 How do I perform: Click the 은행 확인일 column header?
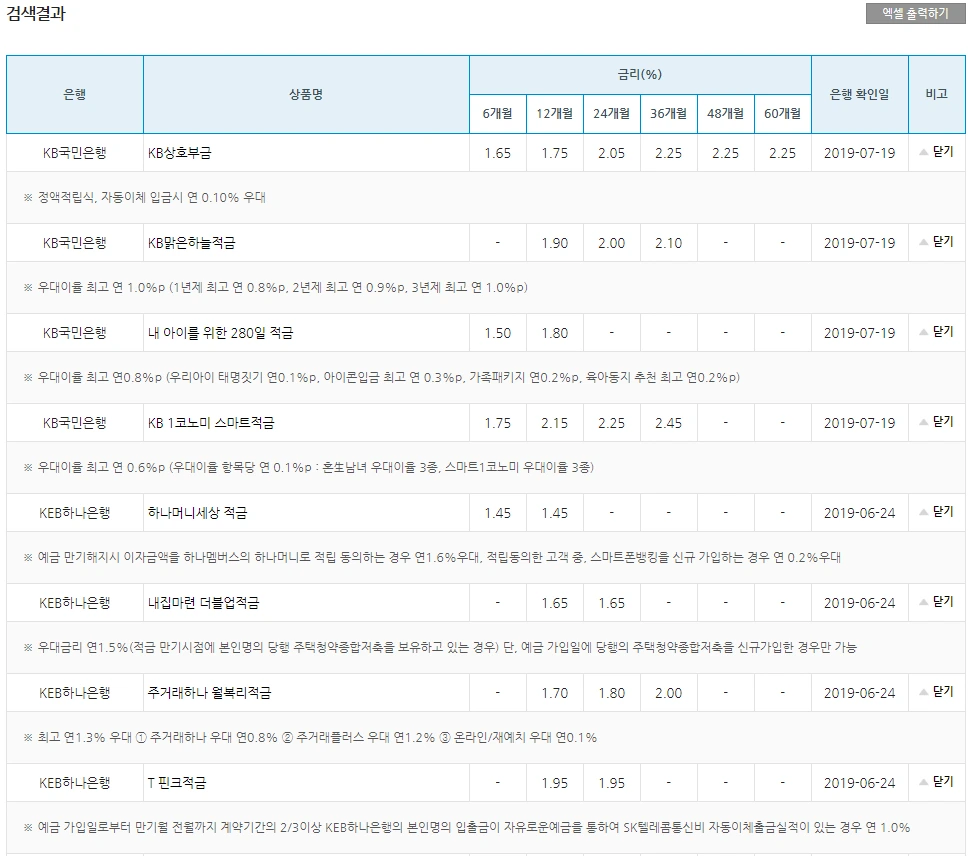859,94
